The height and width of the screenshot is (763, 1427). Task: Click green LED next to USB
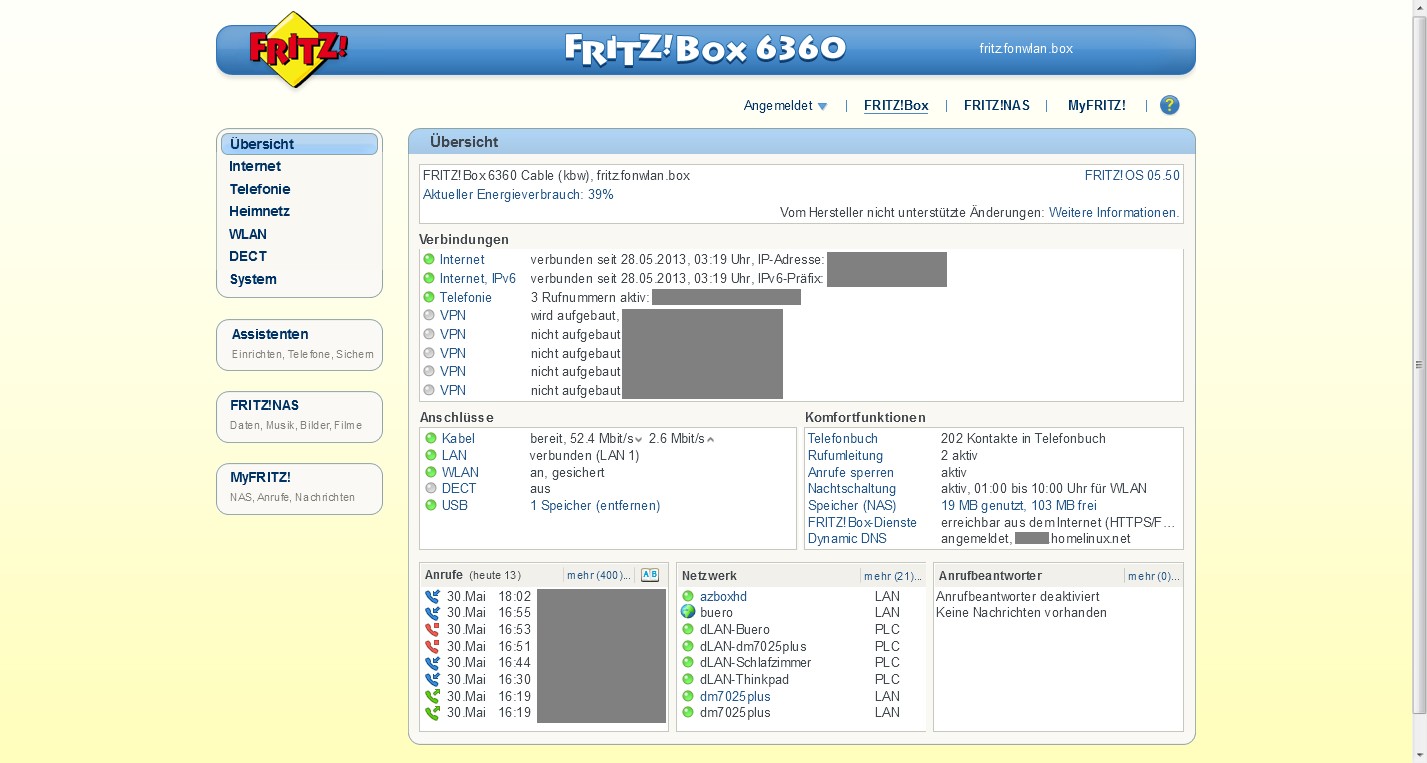[431, 505]
